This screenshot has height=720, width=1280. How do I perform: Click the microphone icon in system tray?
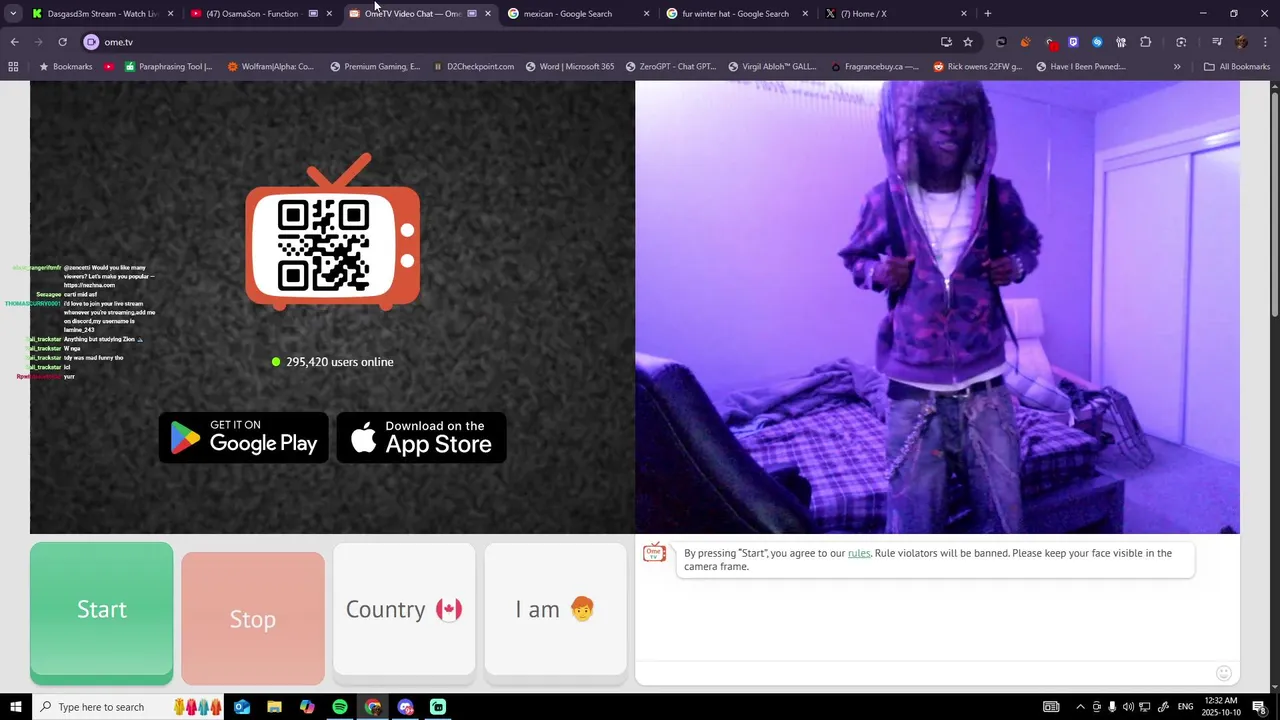(1112, 707)
